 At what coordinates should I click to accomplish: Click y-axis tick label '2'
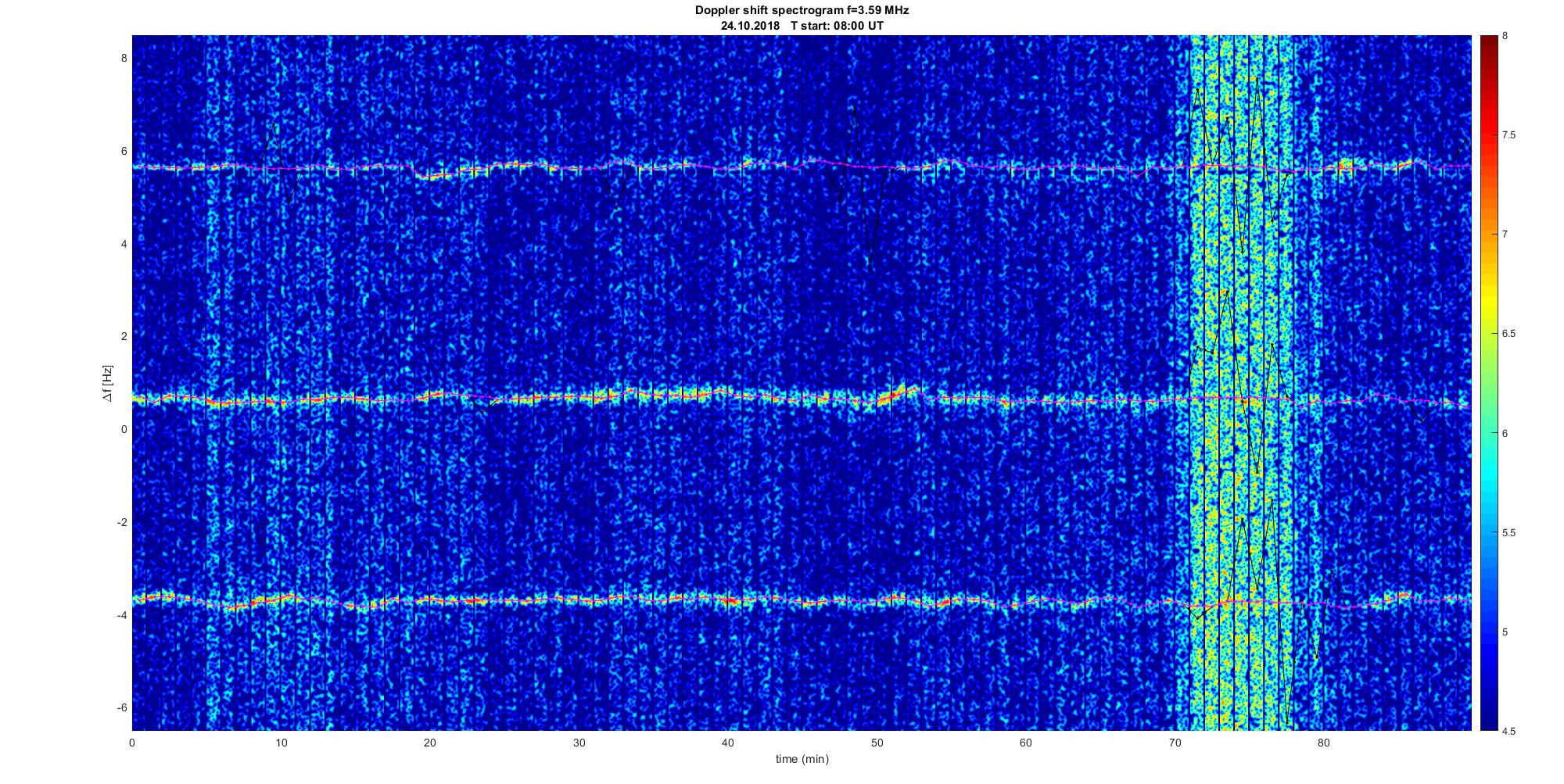(123, 336)
